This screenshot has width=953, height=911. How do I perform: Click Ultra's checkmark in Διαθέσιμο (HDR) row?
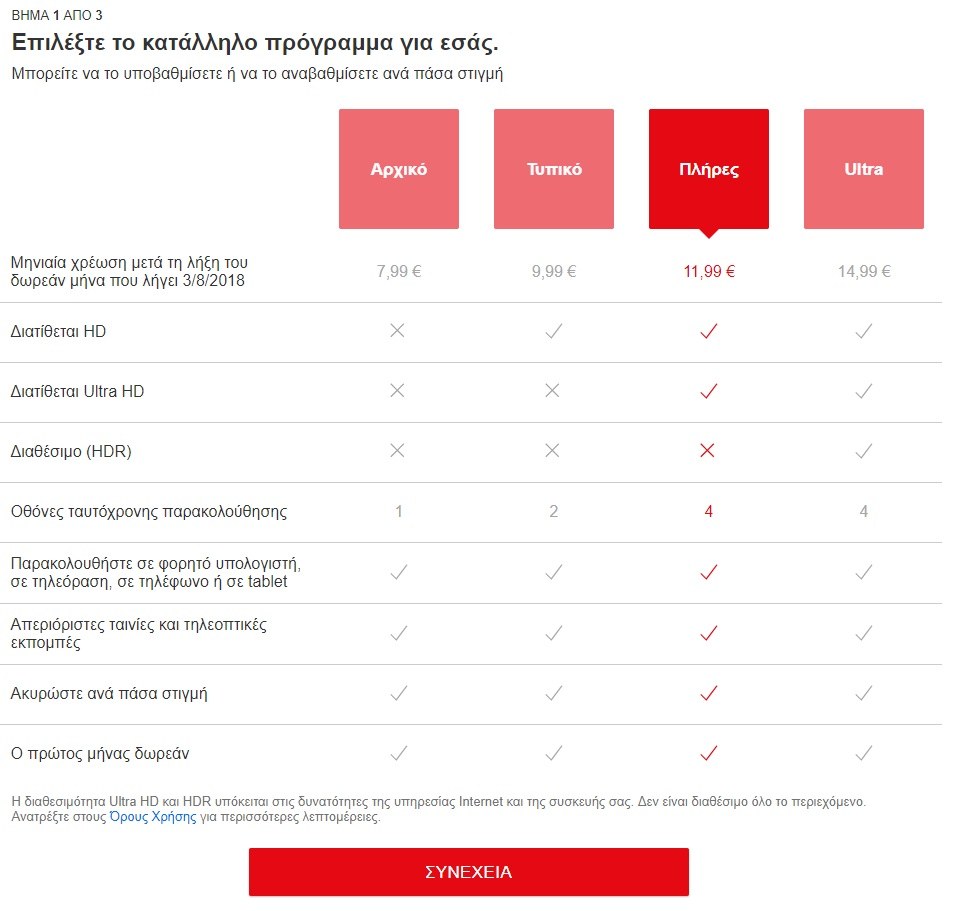point(864,451)
